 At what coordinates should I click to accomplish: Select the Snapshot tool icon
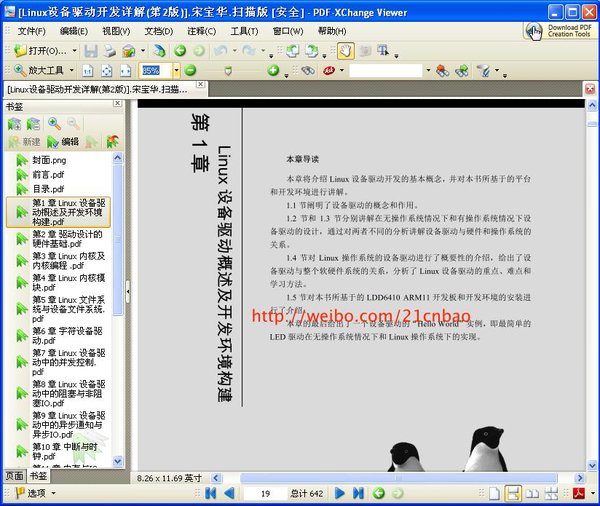click(x=365, y=51)
